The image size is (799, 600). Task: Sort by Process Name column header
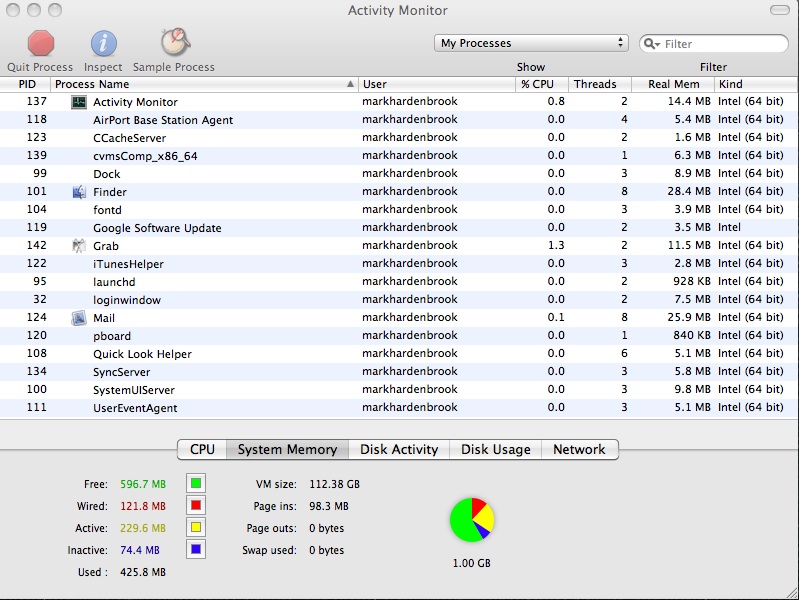point(204,85)
